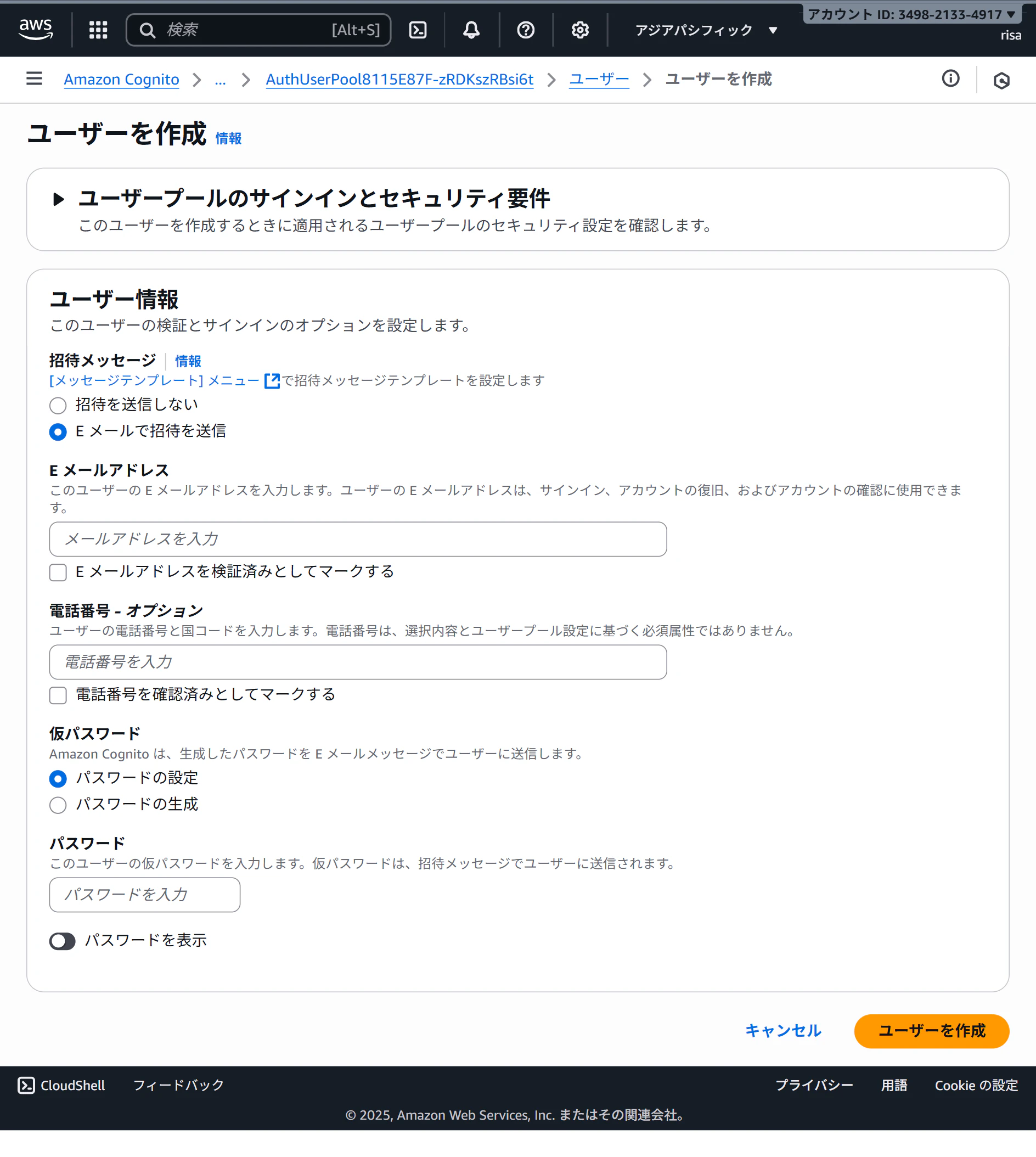
Task: Toggle パスワードを表示 switch
Action: [62, 941]
